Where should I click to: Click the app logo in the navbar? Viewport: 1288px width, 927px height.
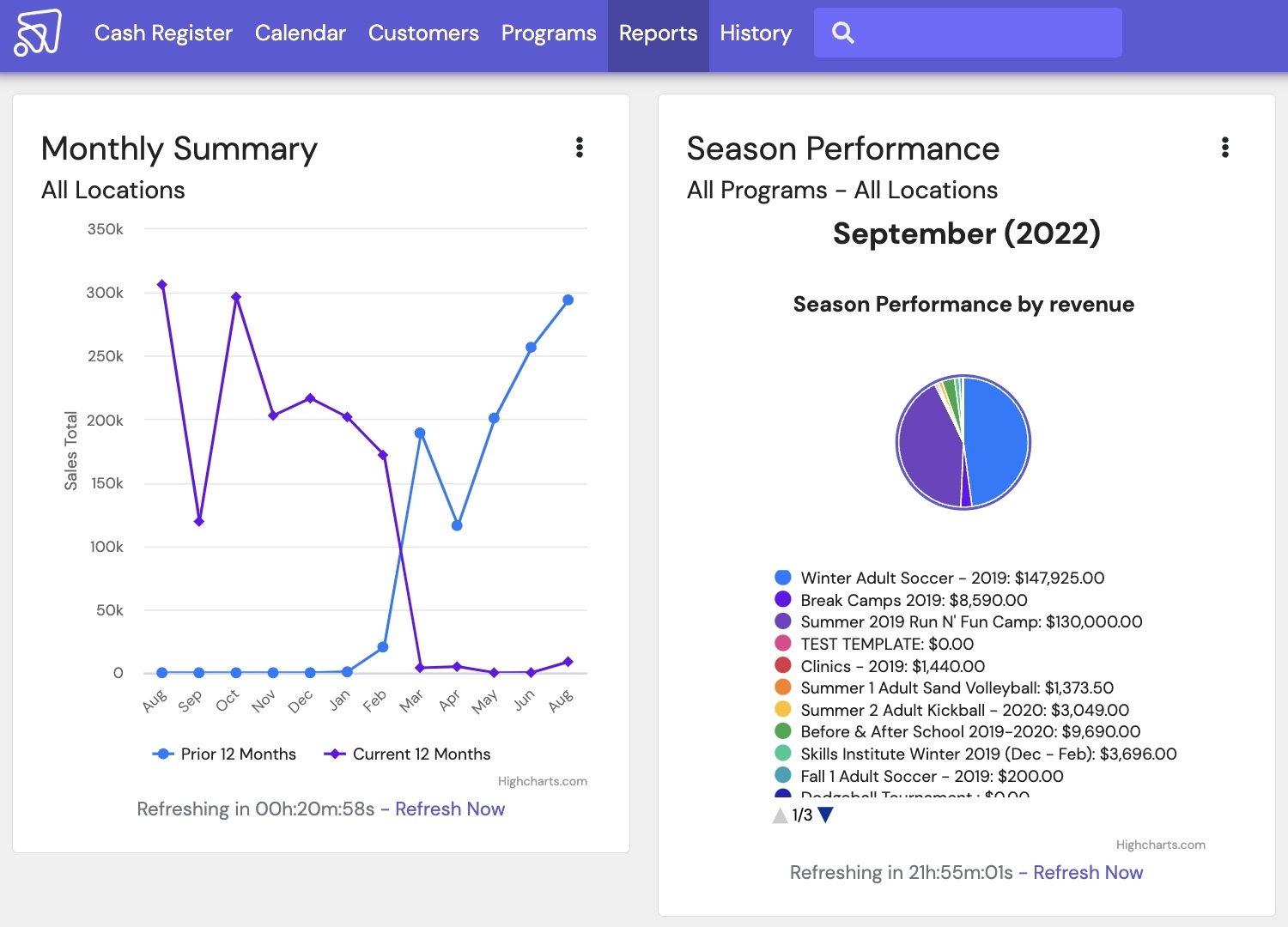(38, 33)
